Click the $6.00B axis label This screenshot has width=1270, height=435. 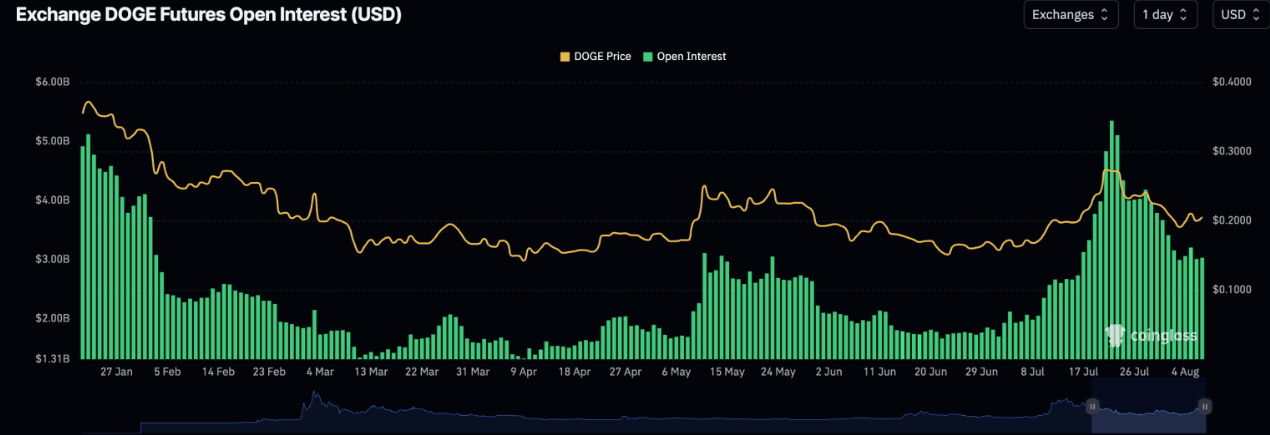pyautogui.click(x=51, y=81)
